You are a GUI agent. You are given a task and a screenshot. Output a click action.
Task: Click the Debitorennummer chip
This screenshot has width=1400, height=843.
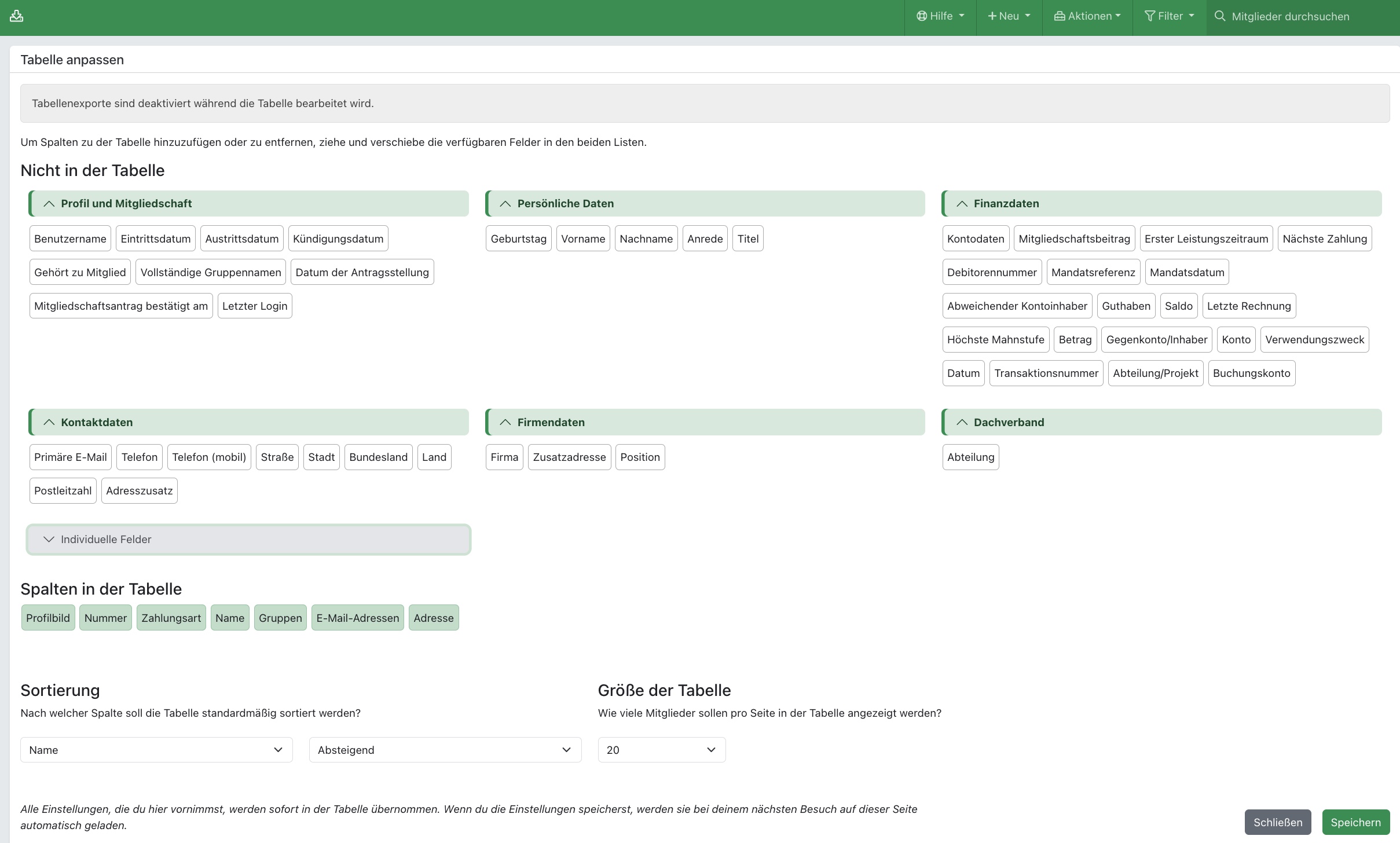[x=992, y=272]
